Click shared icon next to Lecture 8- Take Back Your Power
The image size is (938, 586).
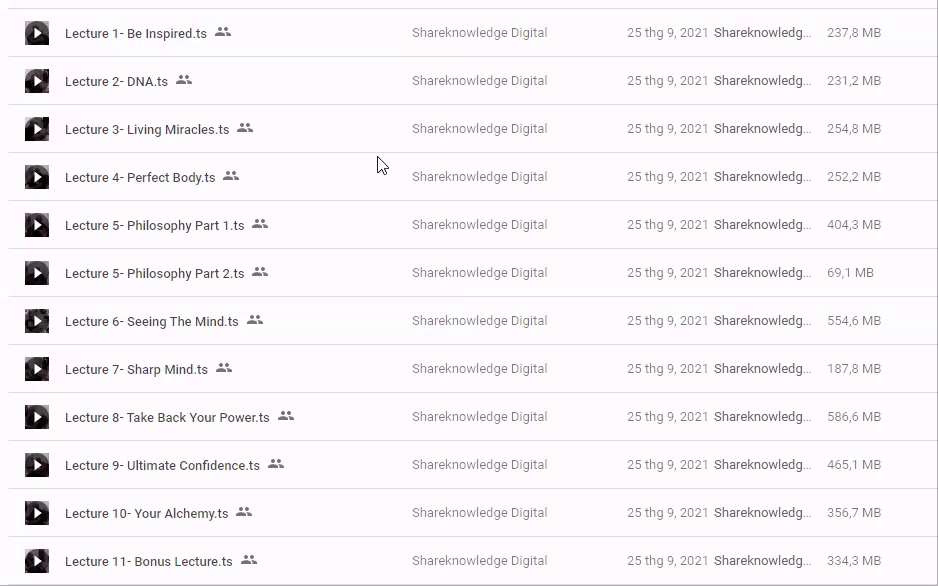point(286,416)
